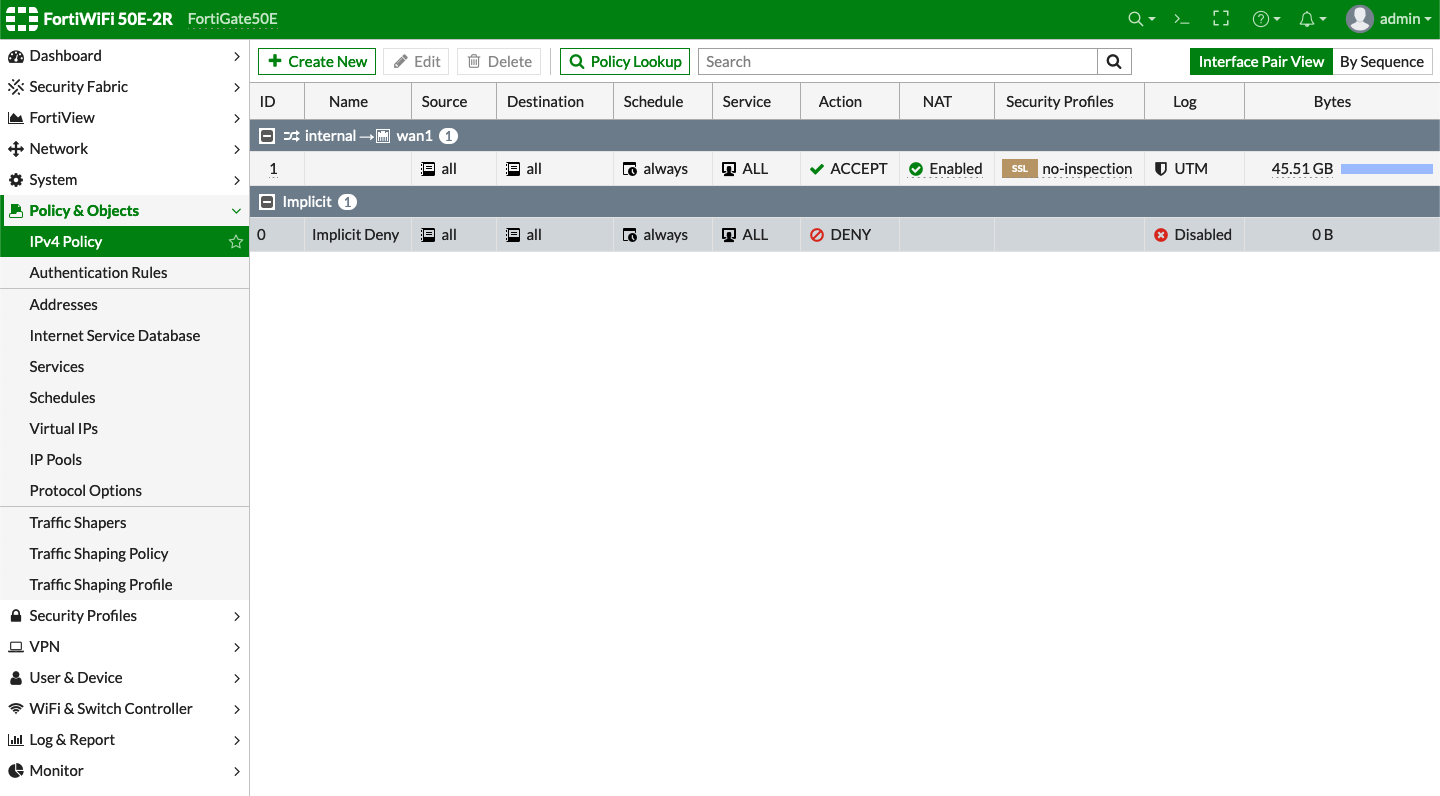This screenshot has height=796, width=1440.
Task: Enter fullscreen mode
Action: click(1221, 18)
